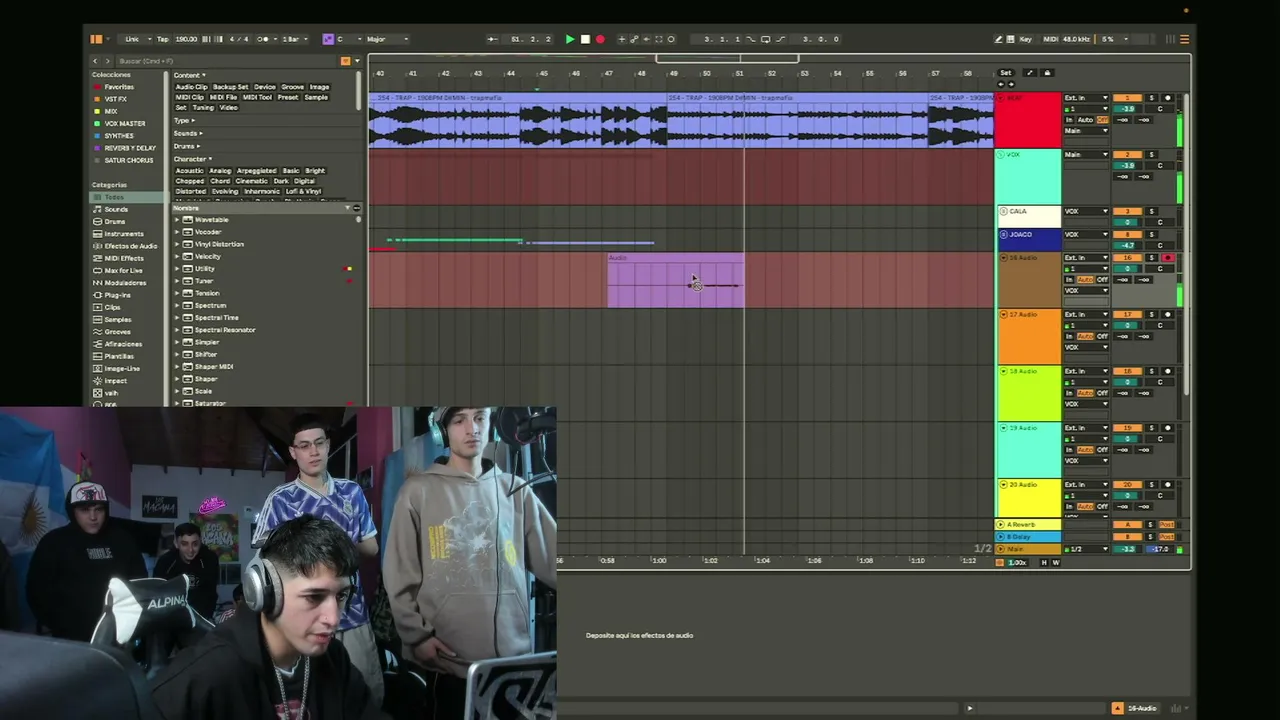The image size is (1280, 720).
Task: Select the Tuner device icon
Action: click(x=188, y=281)
